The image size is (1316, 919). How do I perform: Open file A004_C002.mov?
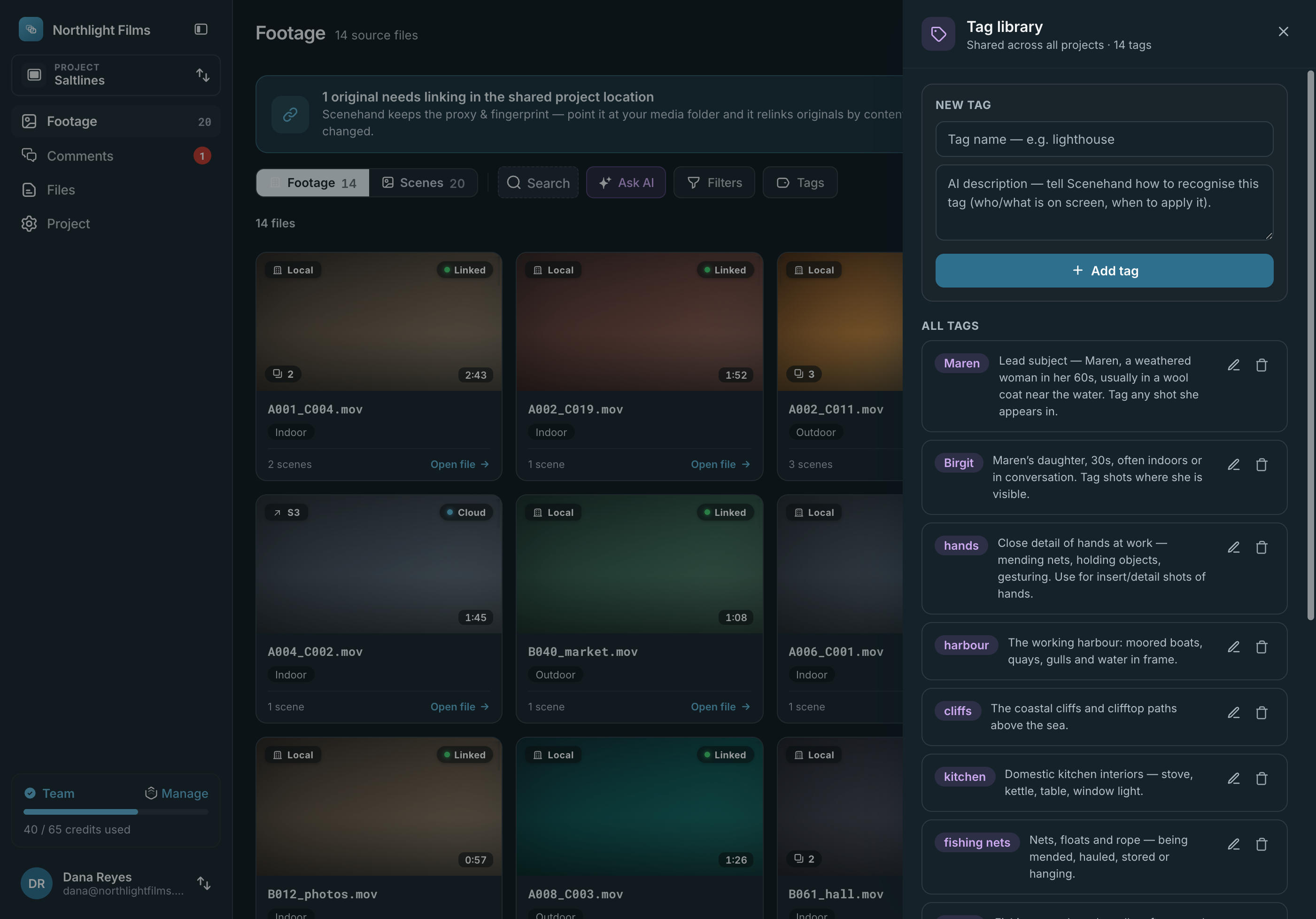coord(460,707)
